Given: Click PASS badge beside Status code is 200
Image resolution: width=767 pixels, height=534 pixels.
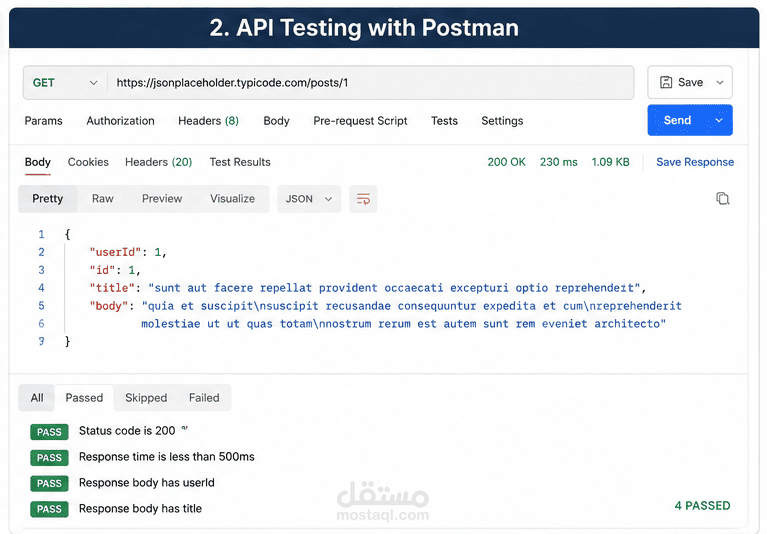Looking at the screenshot, I should pos(49,432).
